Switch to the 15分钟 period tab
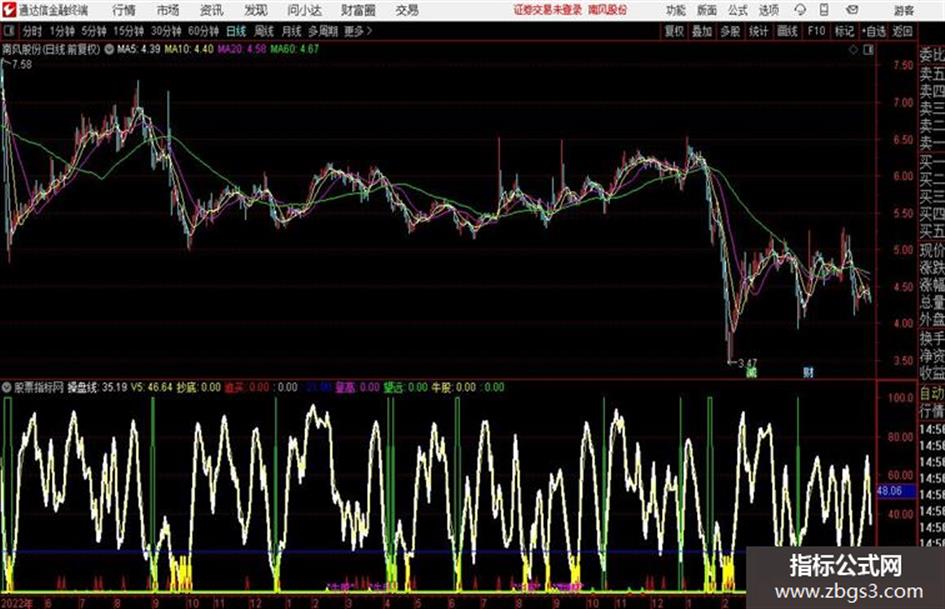 click(x=129, y=31)
